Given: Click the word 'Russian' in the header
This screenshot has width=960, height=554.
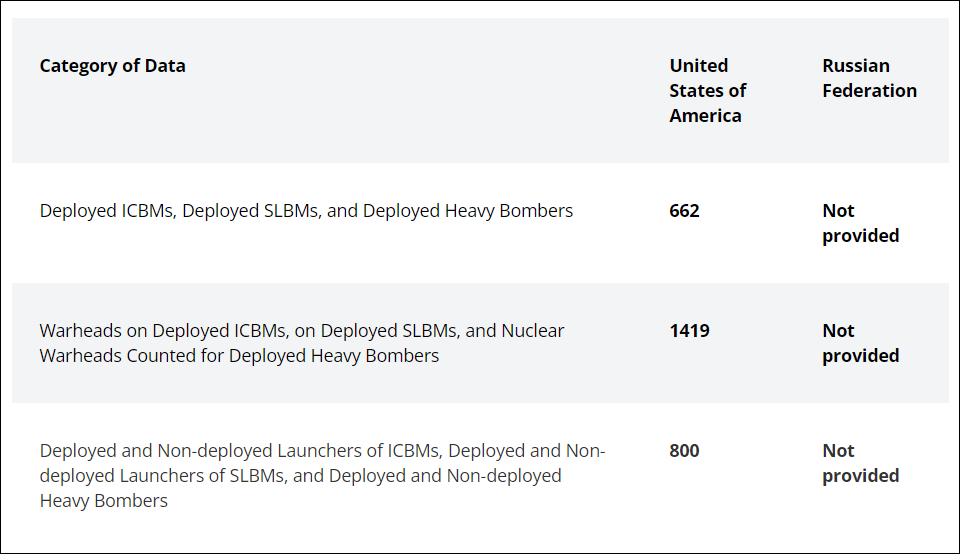Looking at the screenshot, I should point(855,66).
